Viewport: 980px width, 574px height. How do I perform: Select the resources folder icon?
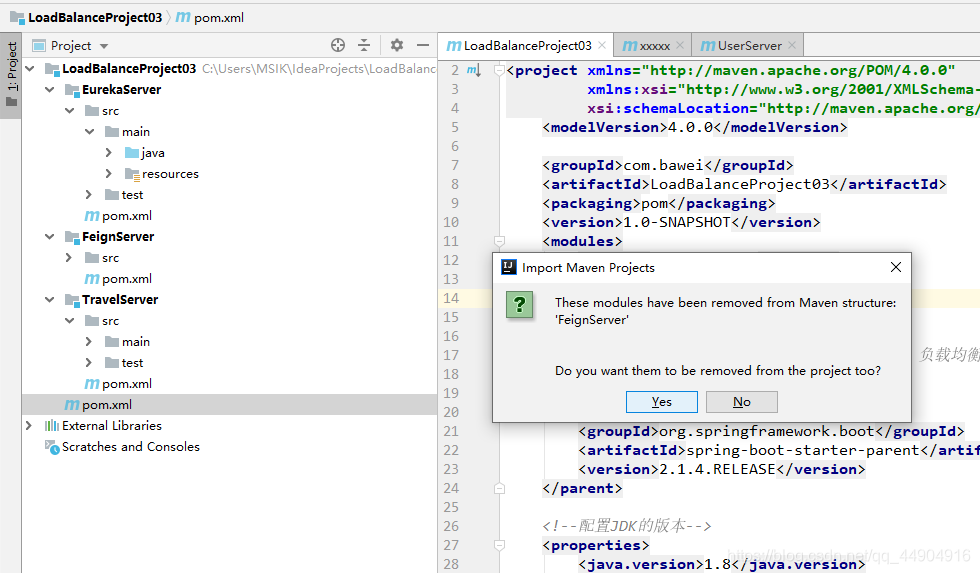132,174
